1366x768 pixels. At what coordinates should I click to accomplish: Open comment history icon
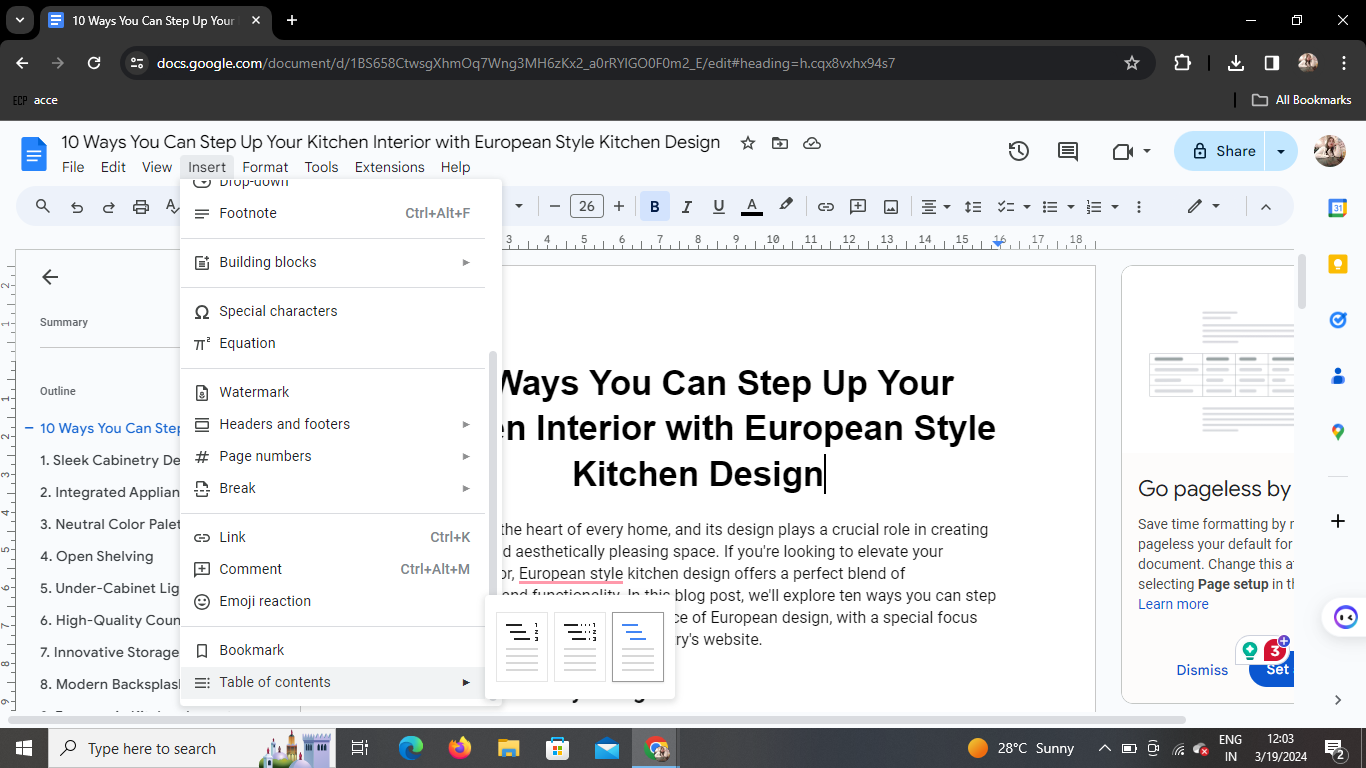click(x=1068, y=151)
